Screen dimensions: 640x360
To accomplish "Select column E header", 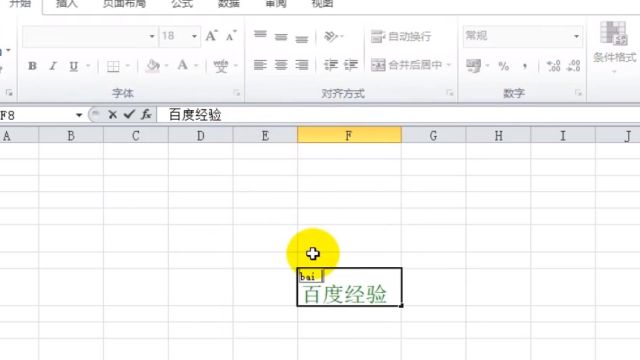I will pyautogui.click(x=265, y=135).
